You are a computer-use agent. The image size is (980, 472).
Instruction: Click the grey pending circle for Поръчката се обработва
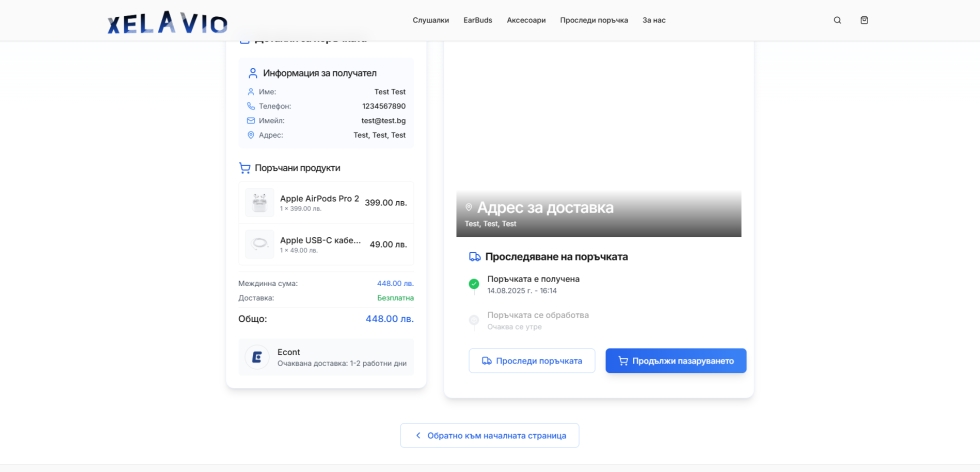pos(474,320)
